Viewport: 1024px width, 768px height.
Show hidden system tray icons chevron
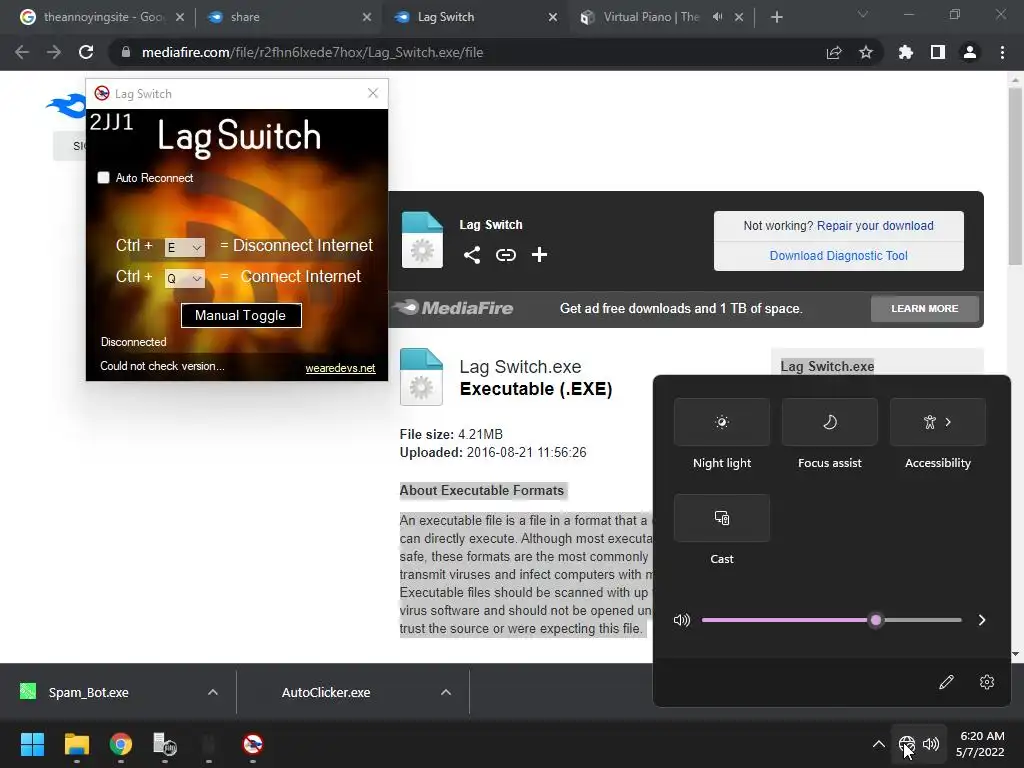tap(878, 744)
